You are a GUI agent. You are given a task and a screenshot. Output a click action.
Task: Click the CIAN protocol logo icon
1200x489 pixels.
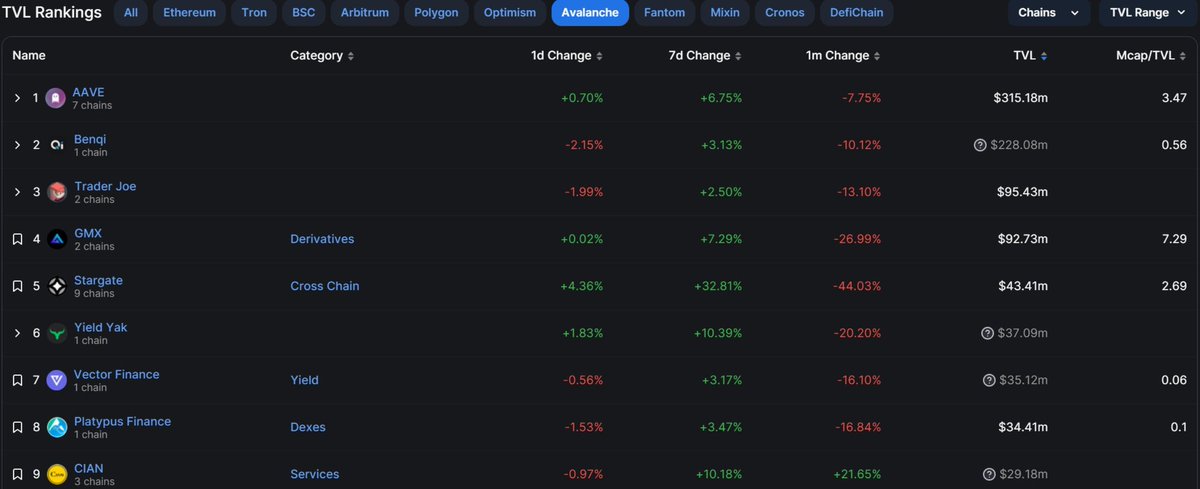tap(56, 474)
